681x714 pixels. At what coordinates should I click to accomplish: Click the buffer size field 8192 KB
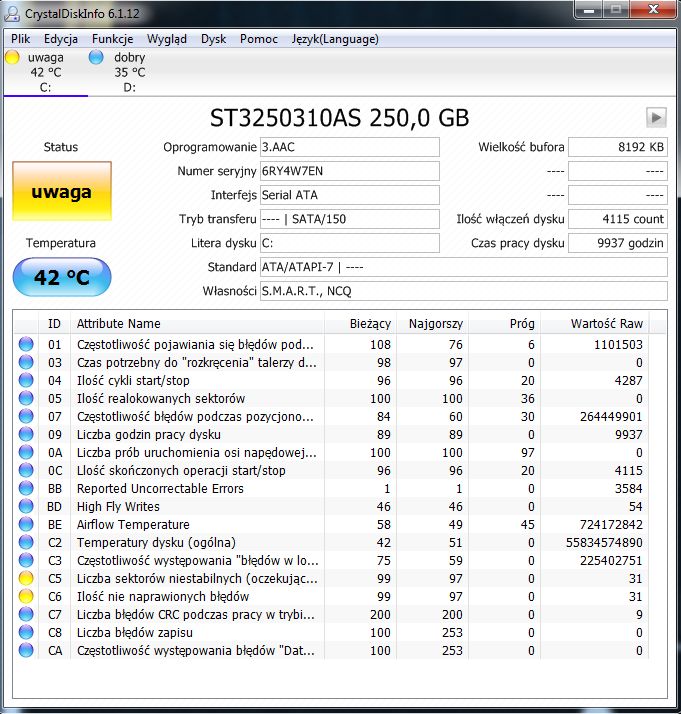point(618,147)
